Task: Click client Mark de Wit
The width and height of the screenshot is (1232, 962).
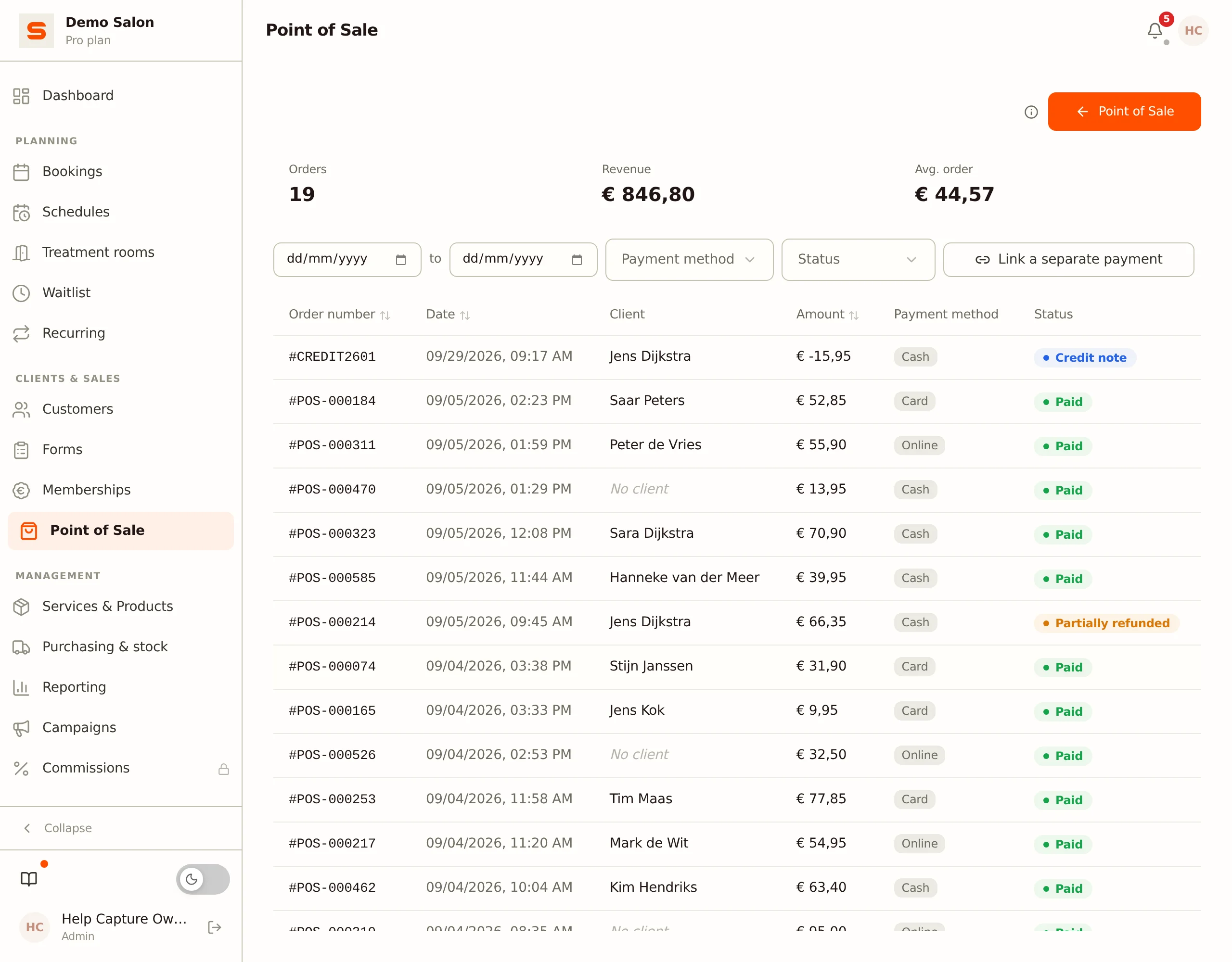Action: pyautogui.click(x=648, y=843)
